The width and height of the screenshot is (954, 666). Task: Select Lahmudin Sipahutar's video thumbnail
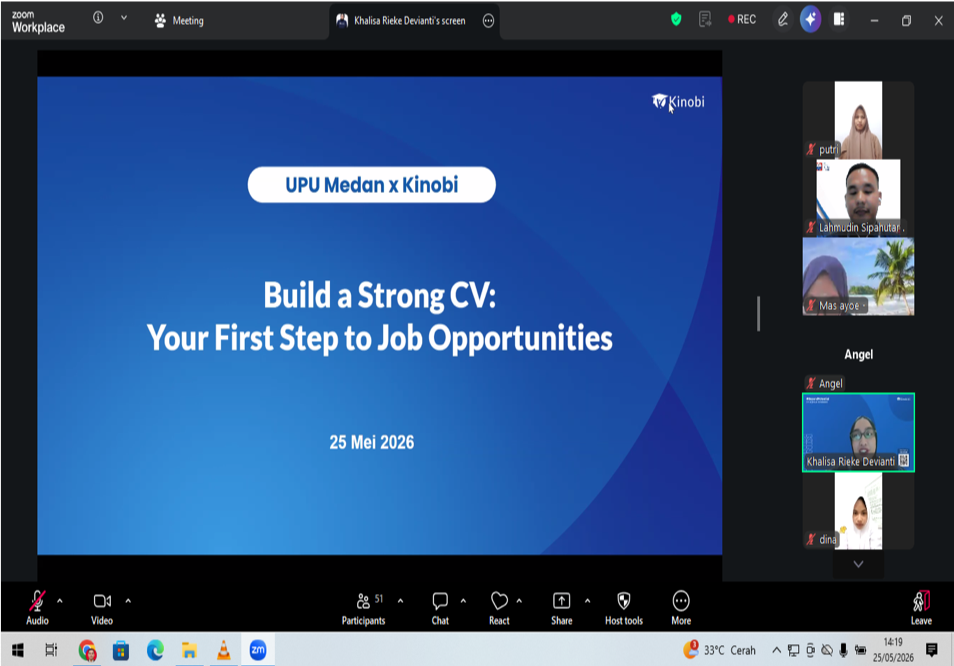[858, 198]
